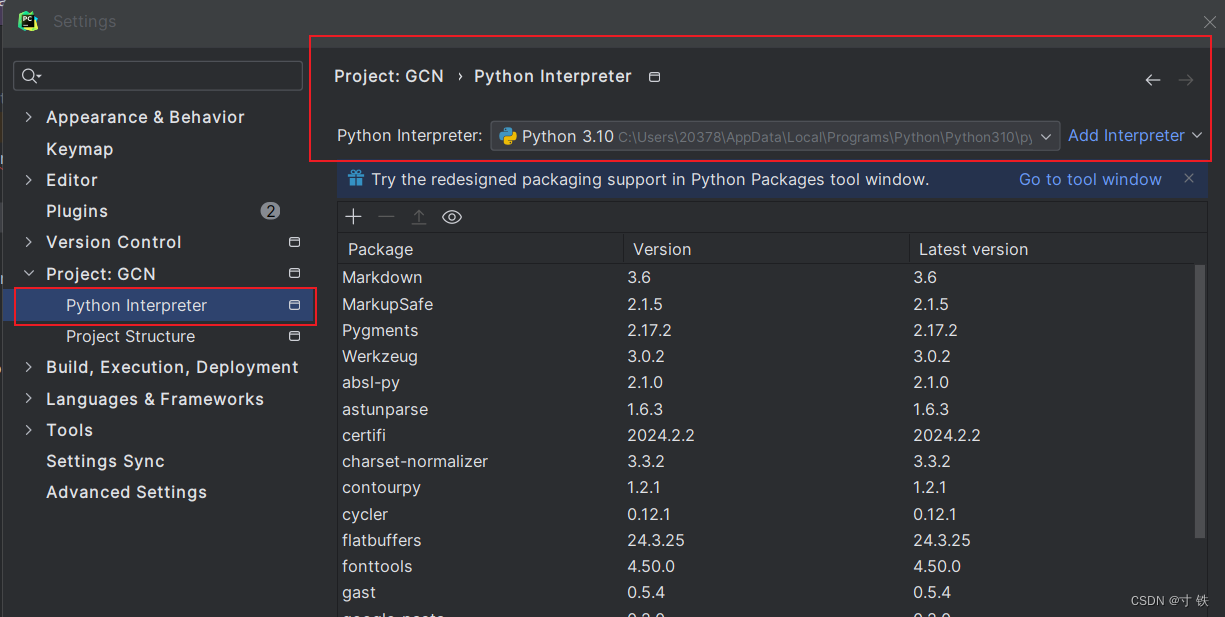Collapse the Project: GCN section

(x=28, y=273)
